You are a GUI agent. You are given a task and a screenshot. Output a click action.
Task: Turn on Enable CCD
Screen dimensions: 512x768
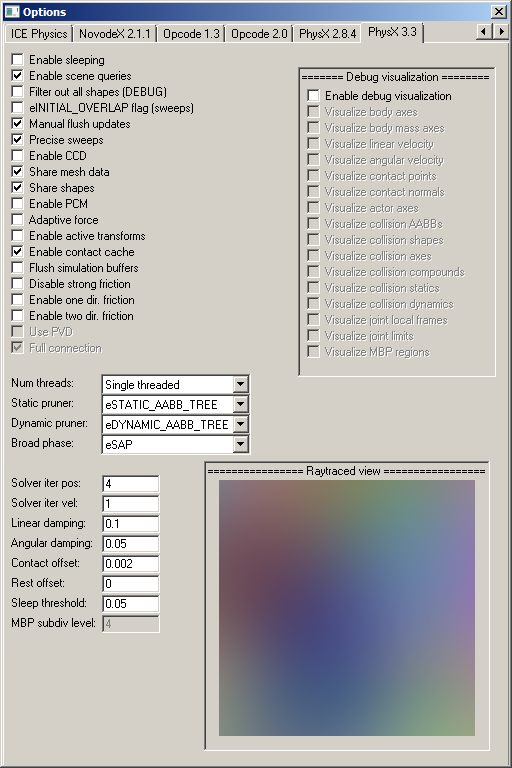(18, 156)
